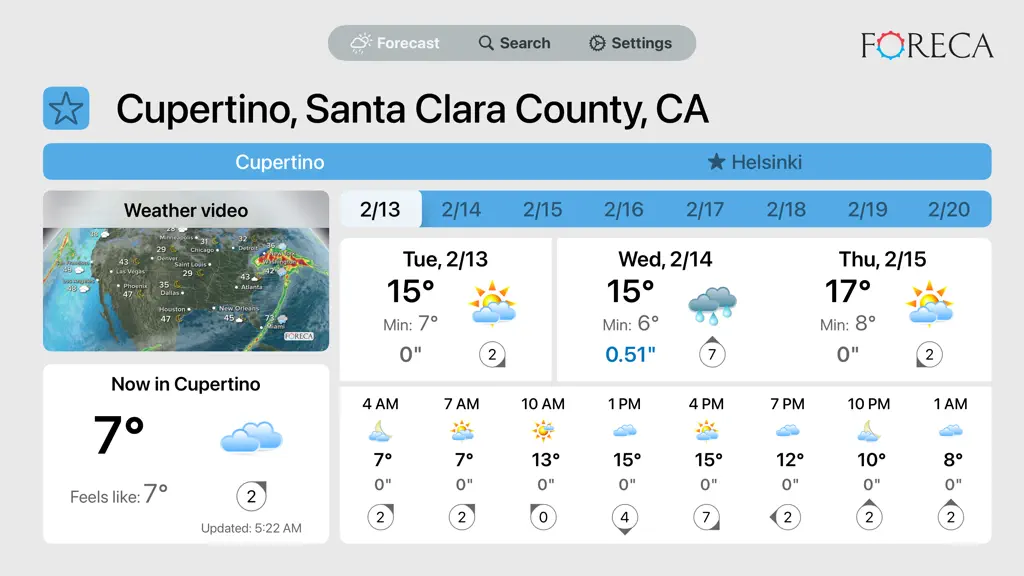Select the 2/17 date tab
This screenshot has width=1024, height=576.
click(705, 210)
